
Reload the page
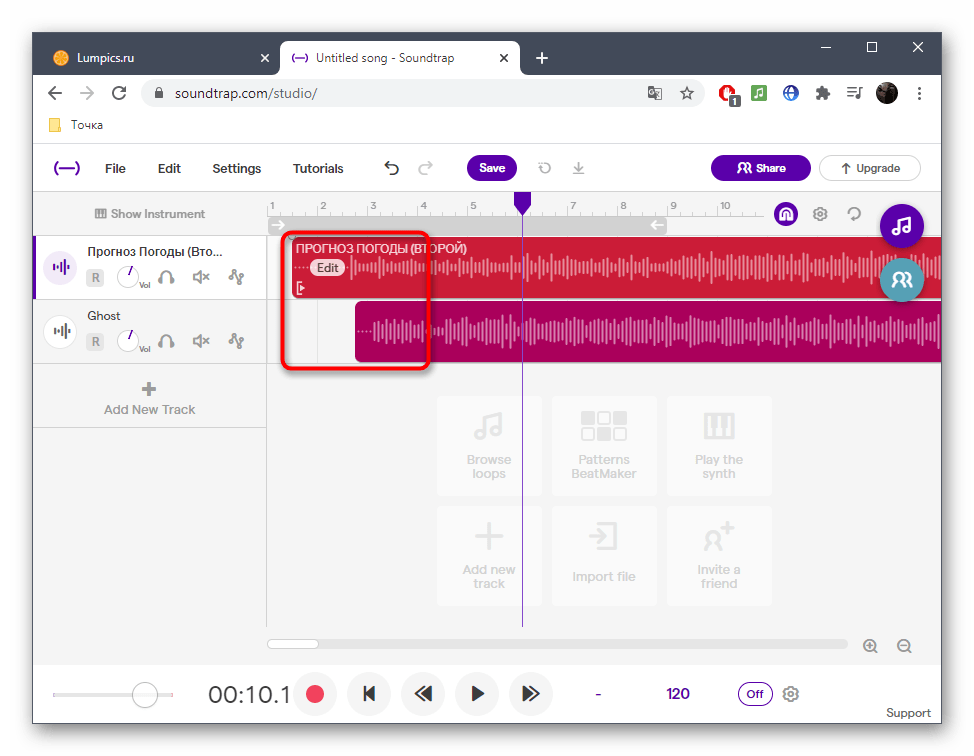(119, 93)
